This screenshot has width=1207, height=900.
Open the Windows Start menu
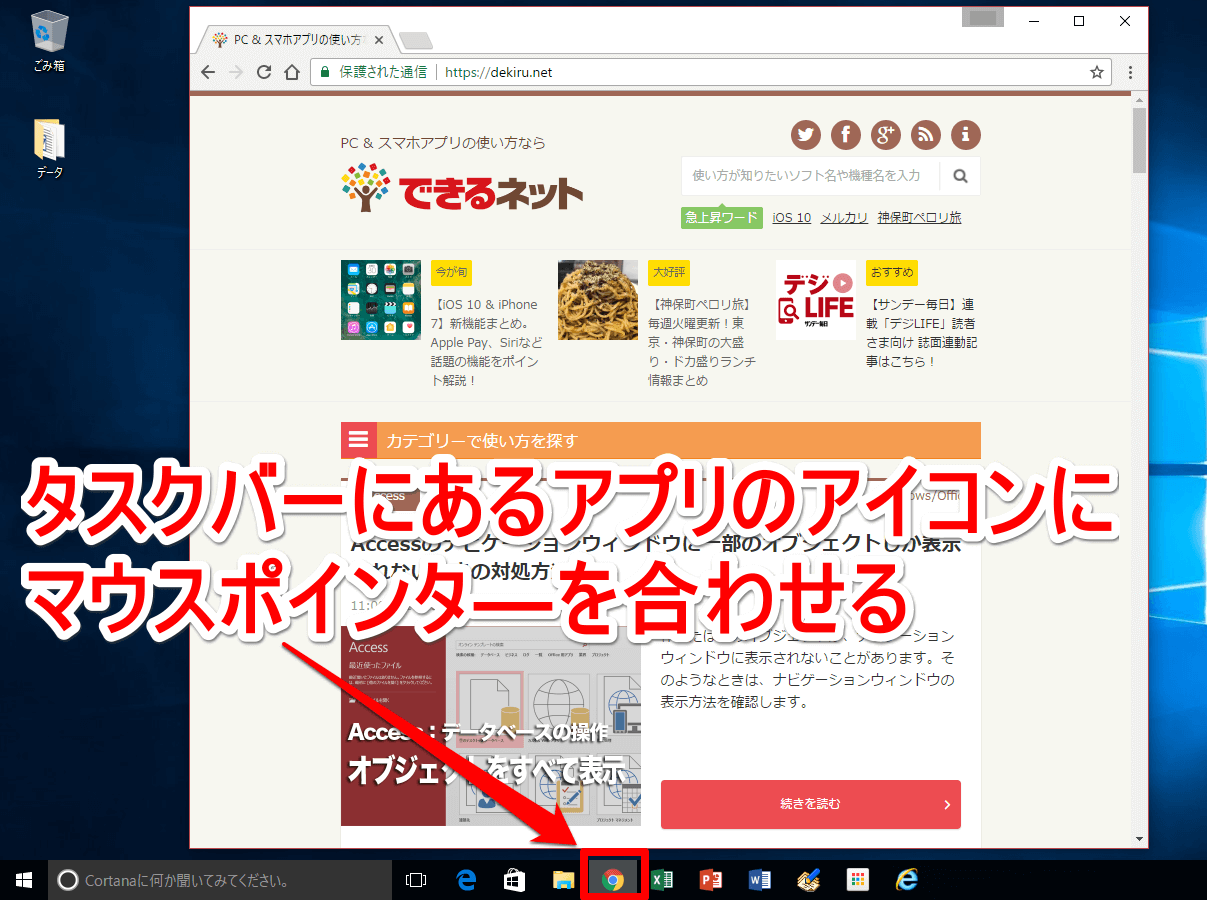(x=24, y=880)
